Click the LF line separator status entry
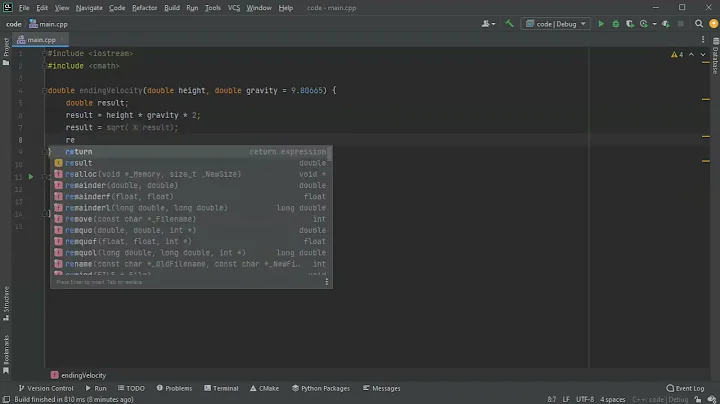 pos(566,399)
